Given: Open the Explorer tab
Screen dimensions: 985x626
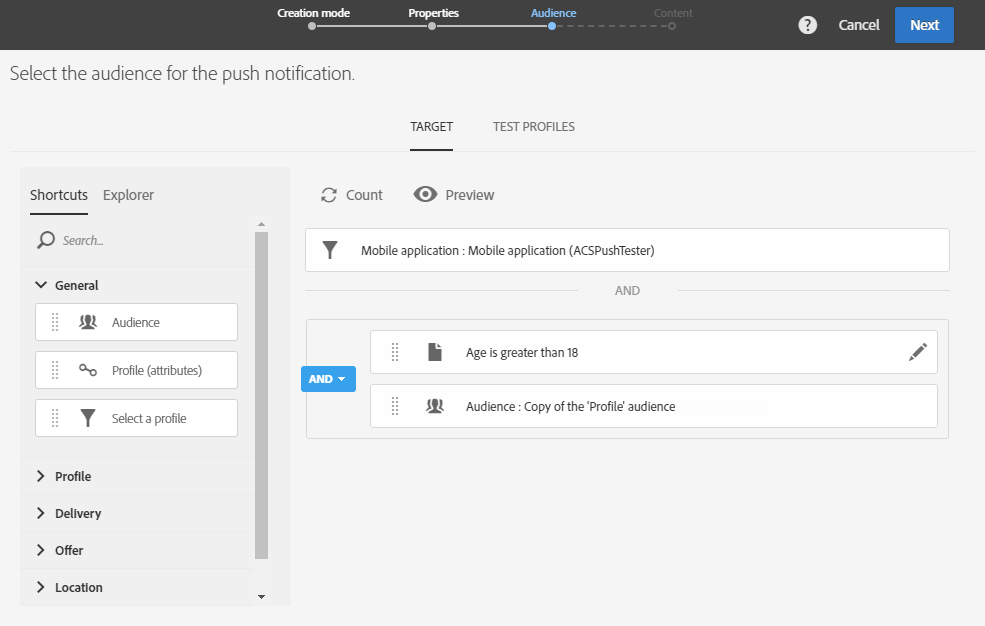Looking at the screenshot, I should [x=128, y=195].
